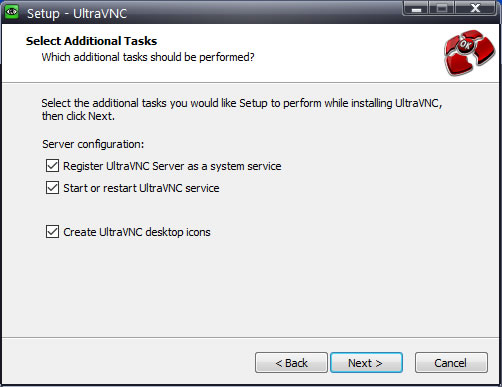Go to previous step with Back button
502x387 pixels.
pyautogui.click(x=291, y=363)
